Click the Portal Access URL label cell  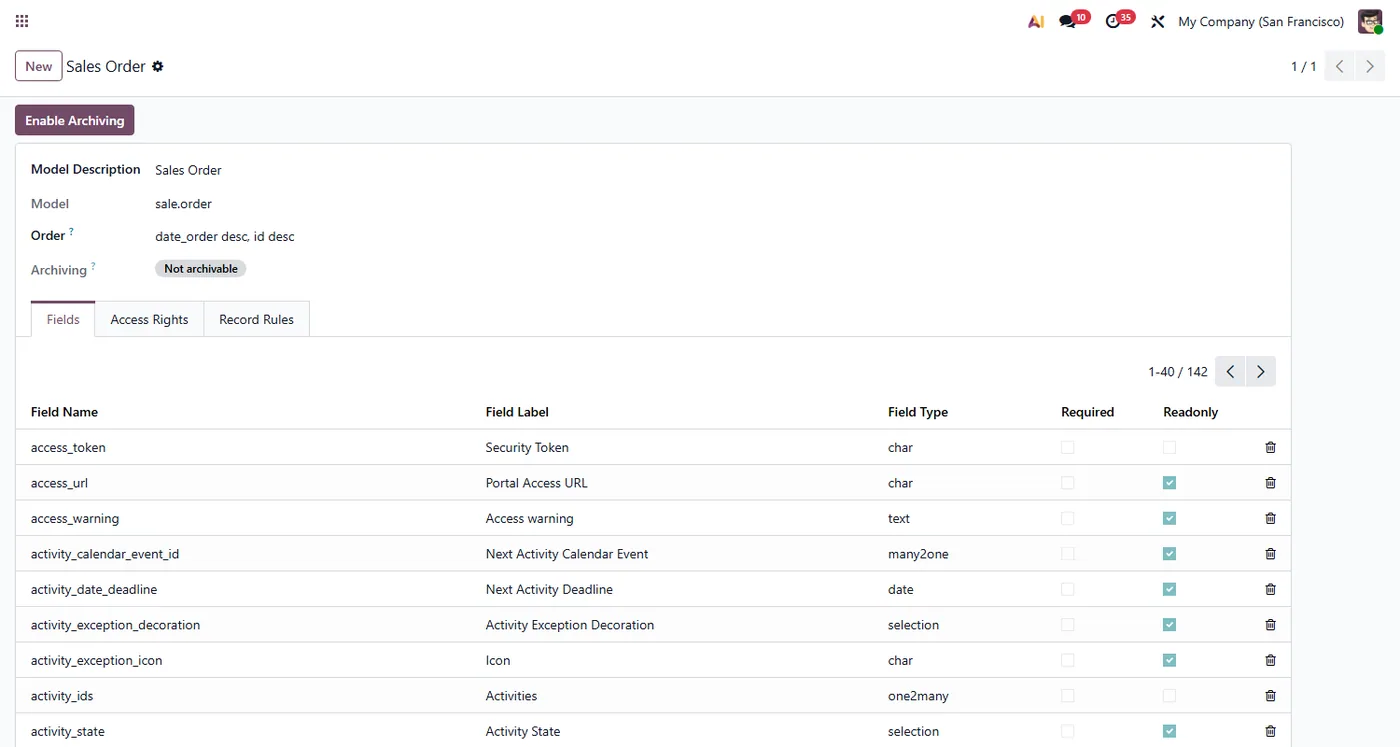tap(536, 483)
